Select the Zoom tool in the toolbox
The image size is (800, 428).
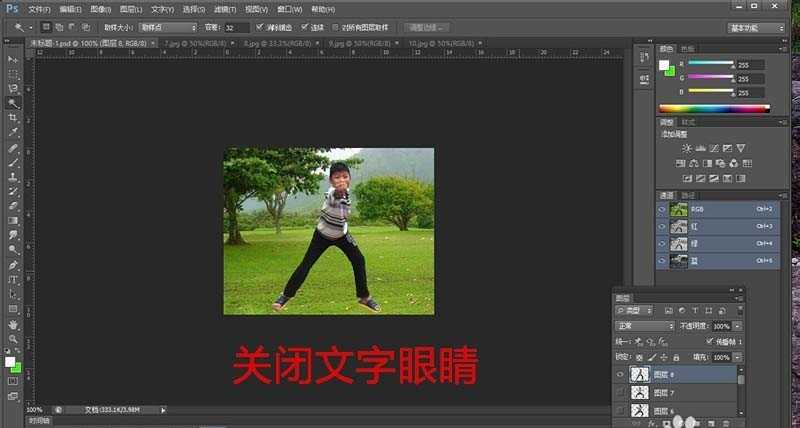point(14,339)
